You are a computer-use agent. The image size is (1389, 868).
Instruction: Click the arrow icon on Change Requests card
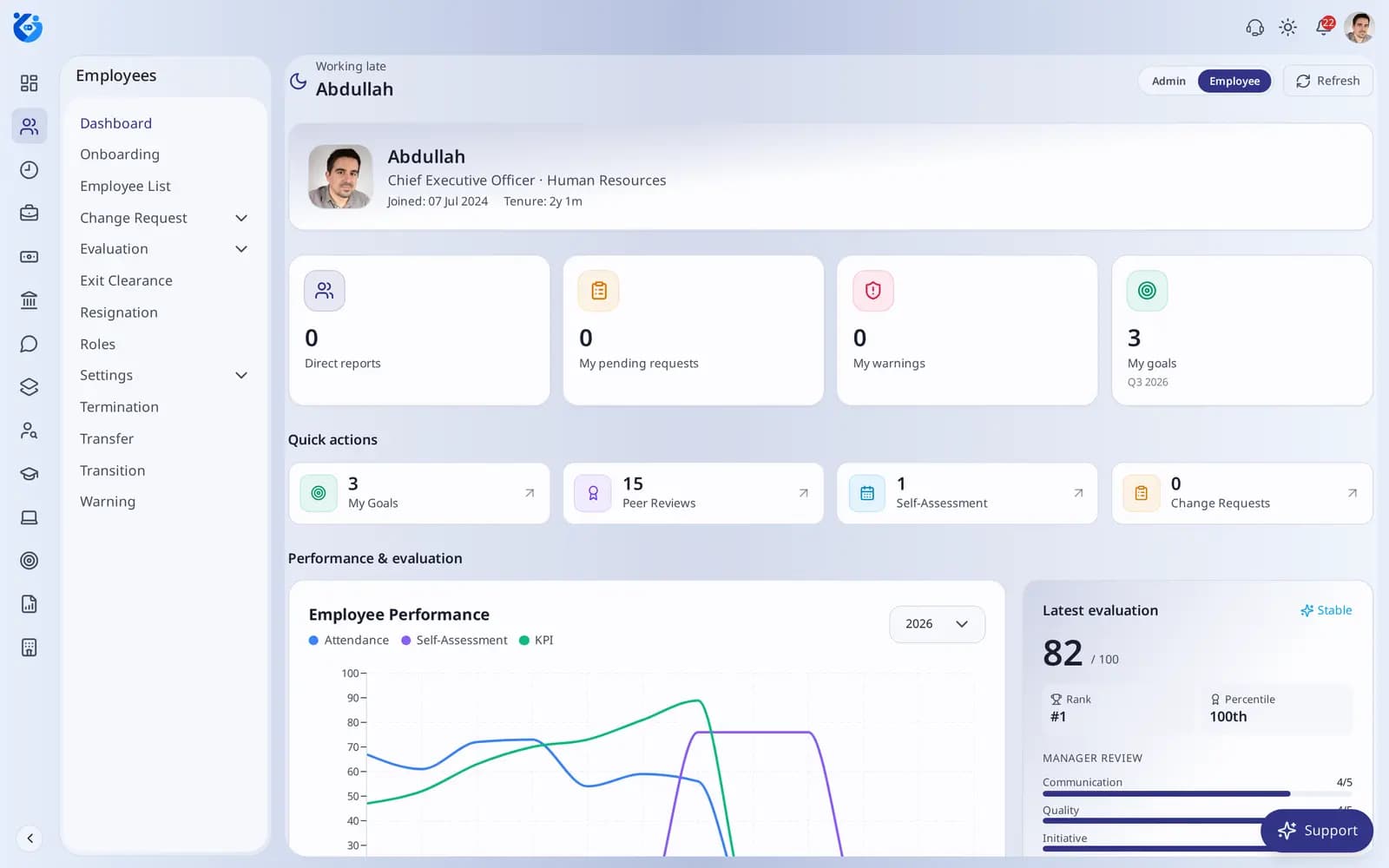pos(1353,493)
